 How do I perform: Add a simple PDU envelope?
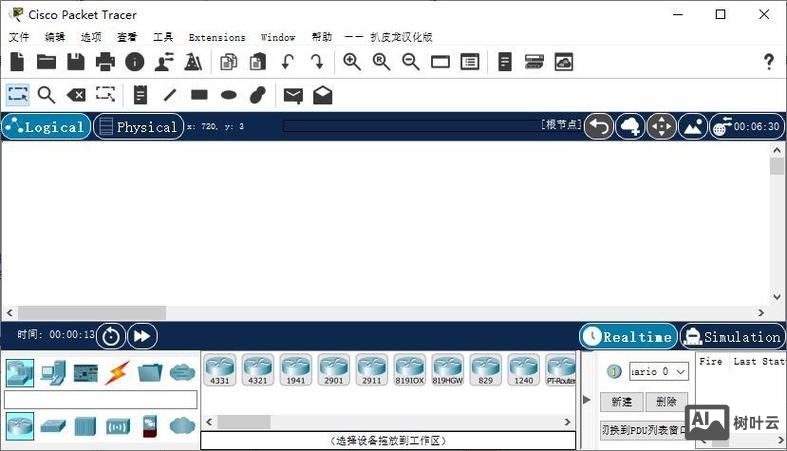point(293,95)
